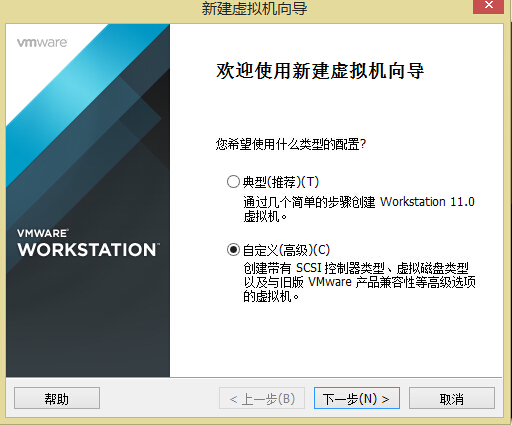The image size is (512, 425).
Task: Click the greyed-out 上一步(B) button
Action: tap(262, 398)
